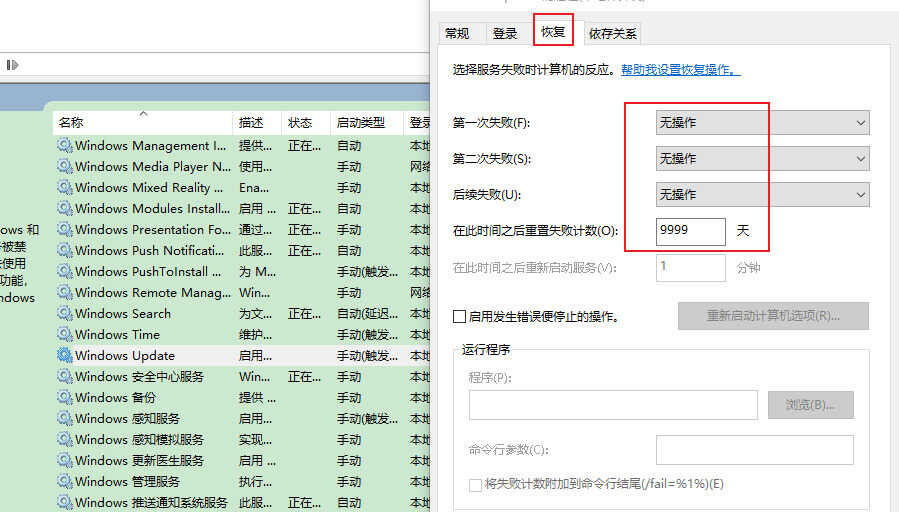Switch to the 登录 tab
Screen dimensions: 899x512
click(505, 34)
